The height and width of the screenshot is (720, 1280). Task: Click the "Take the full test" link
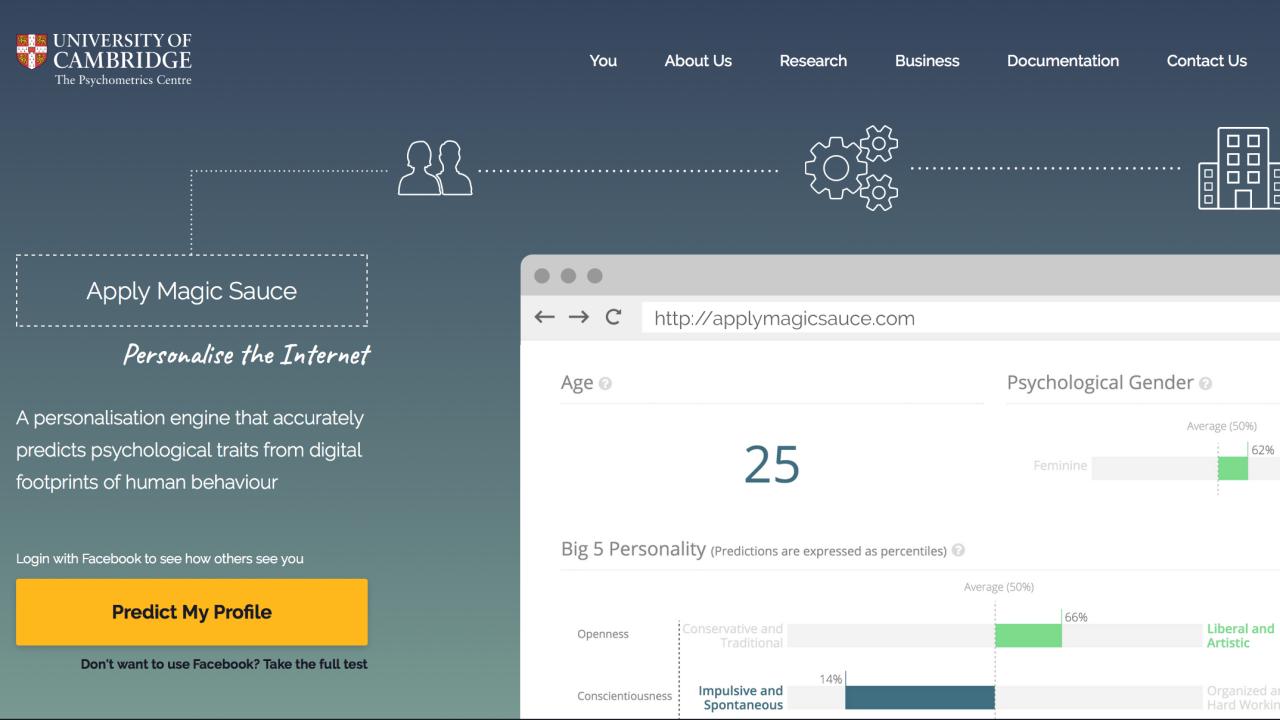point(315,664)
